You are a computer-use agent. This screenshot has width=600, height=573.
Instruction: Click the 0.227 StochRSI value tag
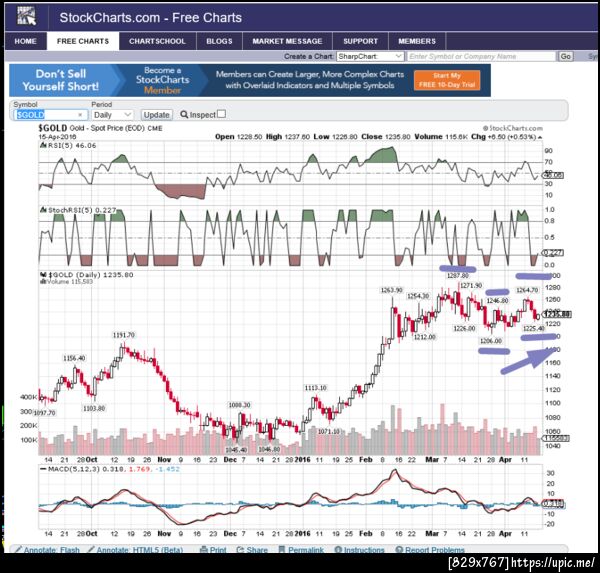(x=553, y=253)
